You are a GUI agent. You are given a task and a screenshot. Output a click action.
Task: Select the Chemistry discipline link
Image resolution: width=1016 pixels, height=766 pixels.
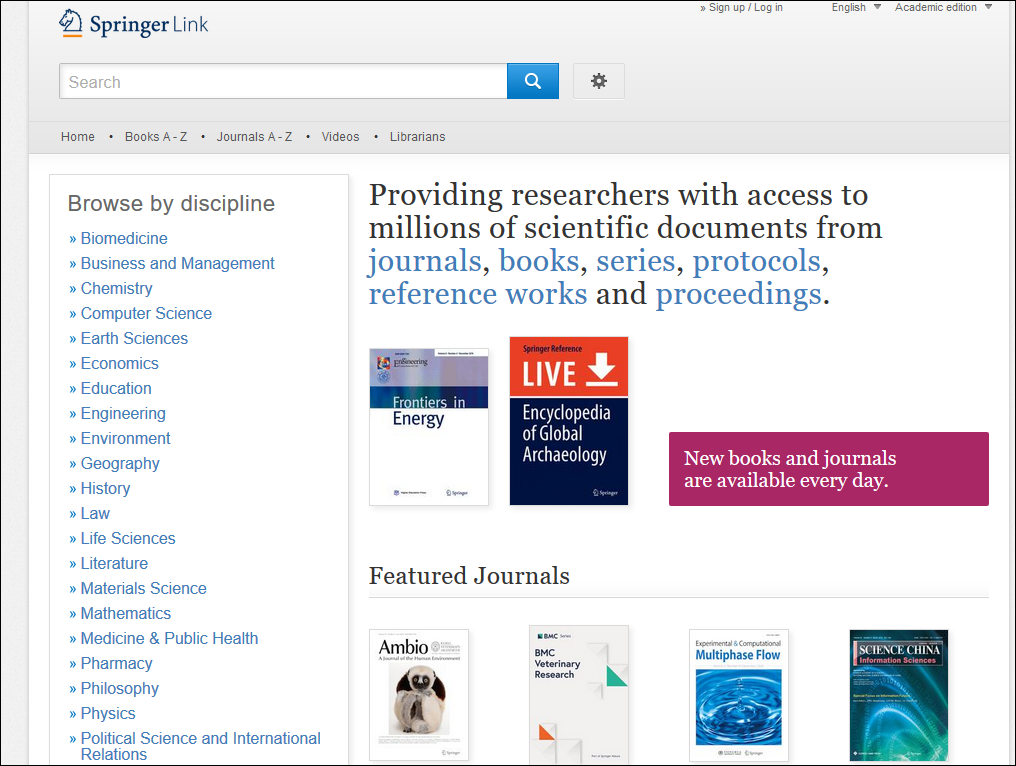(117, 288)
